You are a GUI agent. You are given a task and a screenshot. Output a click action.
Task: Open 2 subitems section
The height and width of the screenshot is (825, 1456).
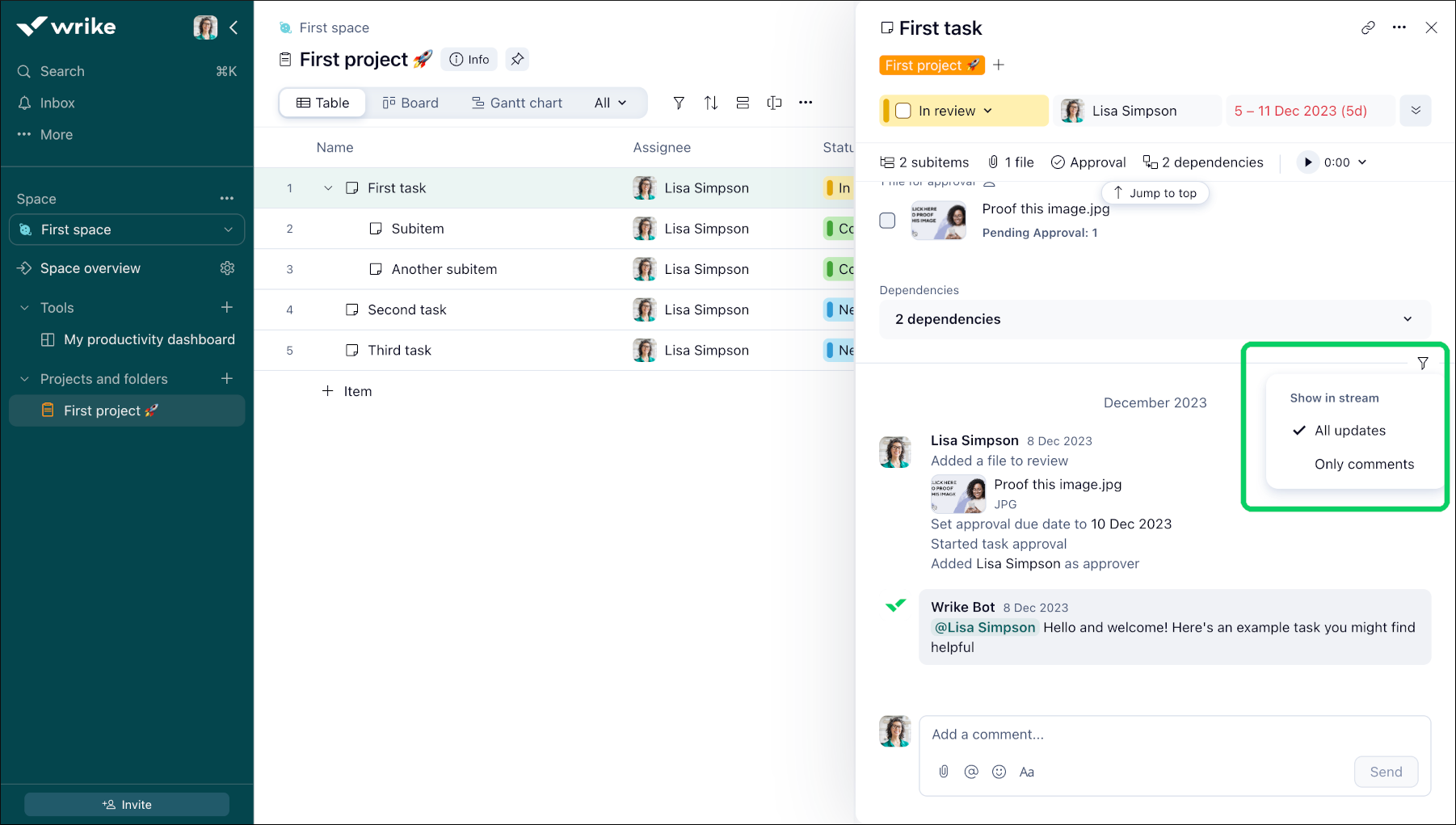[x=924, y=162]
